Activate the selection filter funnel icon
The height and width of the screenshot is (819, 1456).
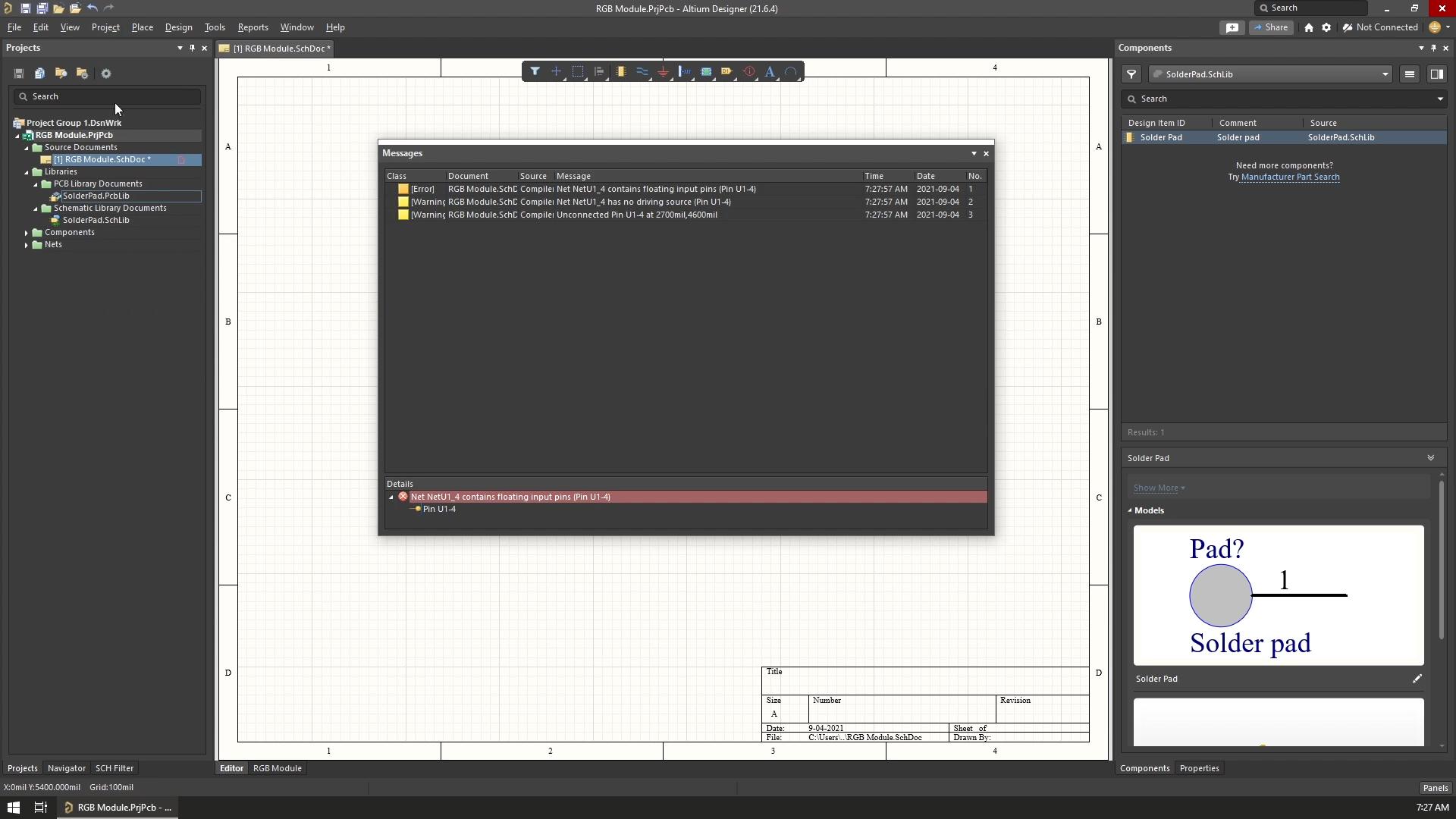(535, 71)
